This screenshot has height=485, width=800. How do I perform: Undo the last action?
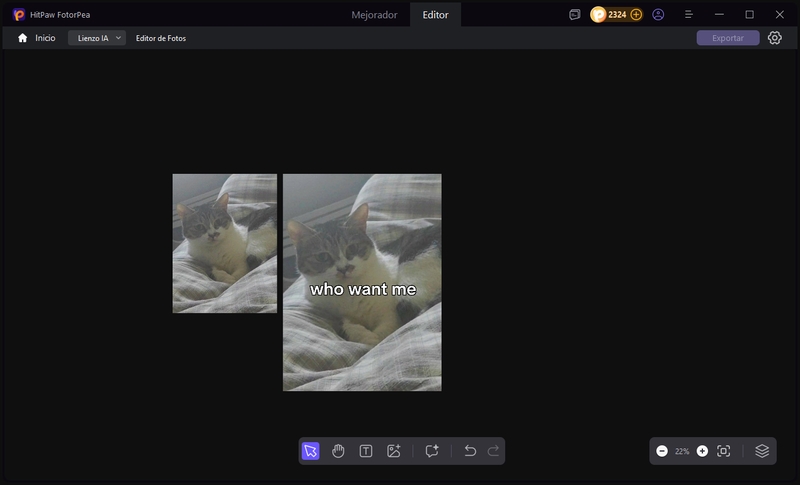tap(470, 451)
